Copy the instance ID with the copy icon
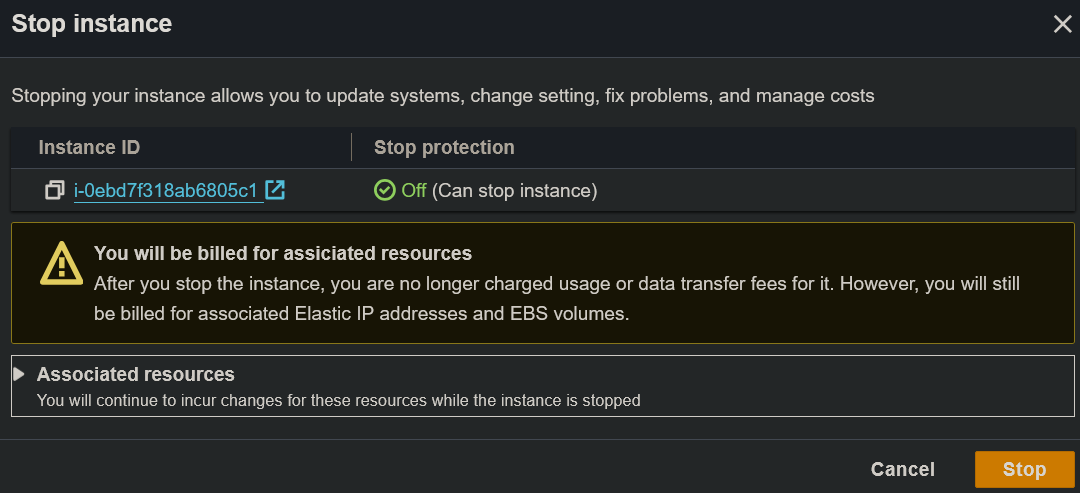This screenshot has width=1080, height=493. click(55, 190)
